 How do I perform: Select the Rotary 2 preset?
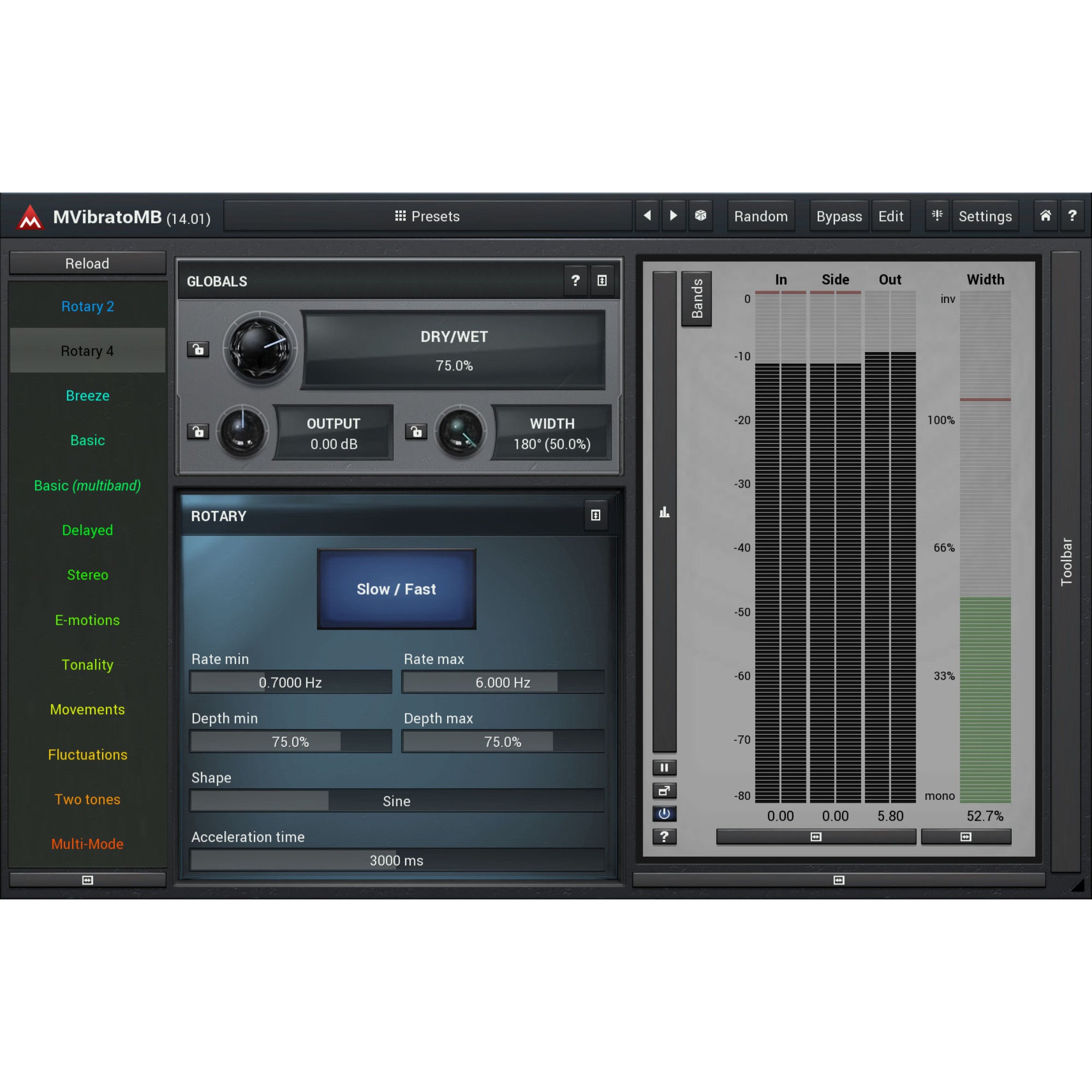87,306
